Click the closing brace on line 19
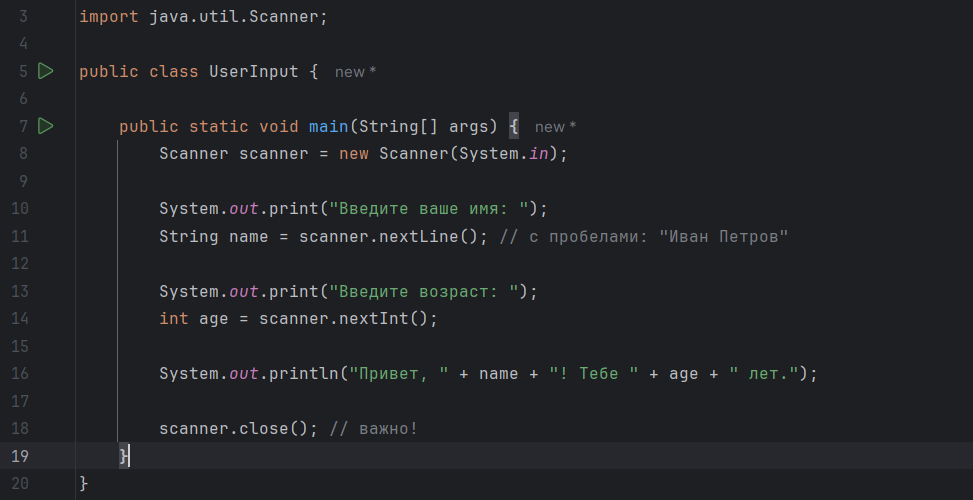The height and width of the screenshot is (500, 973). [x=124, y=457]
